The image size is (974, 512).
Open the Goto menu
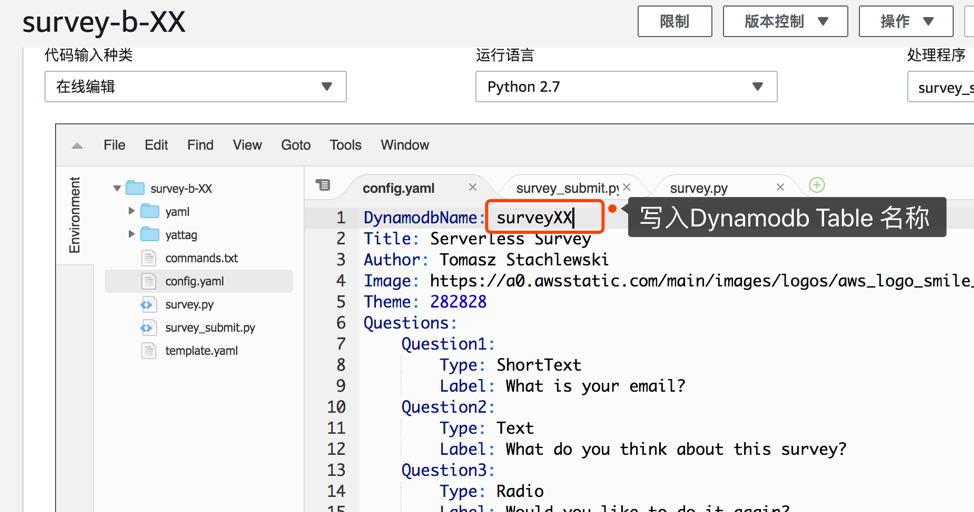(296, 145)
